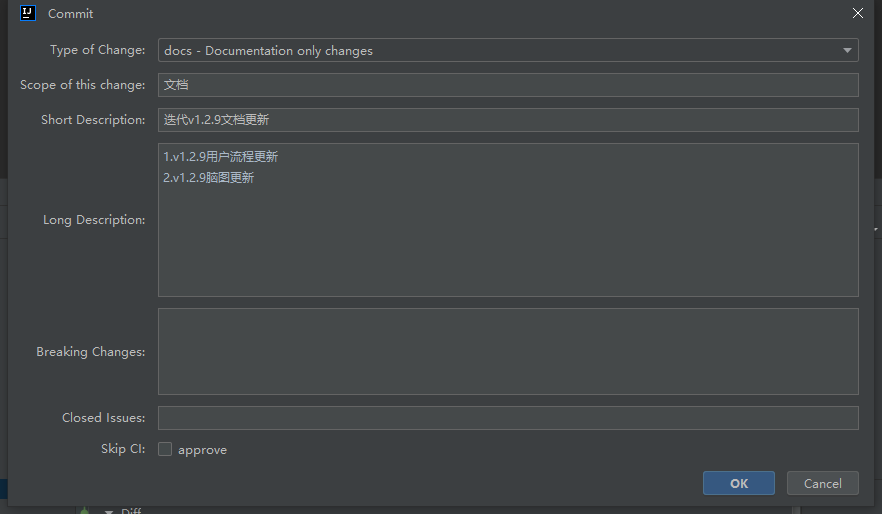882x514 pixels.
Task: Confirm the commit with OK
Action: click(x=739, y=483)
